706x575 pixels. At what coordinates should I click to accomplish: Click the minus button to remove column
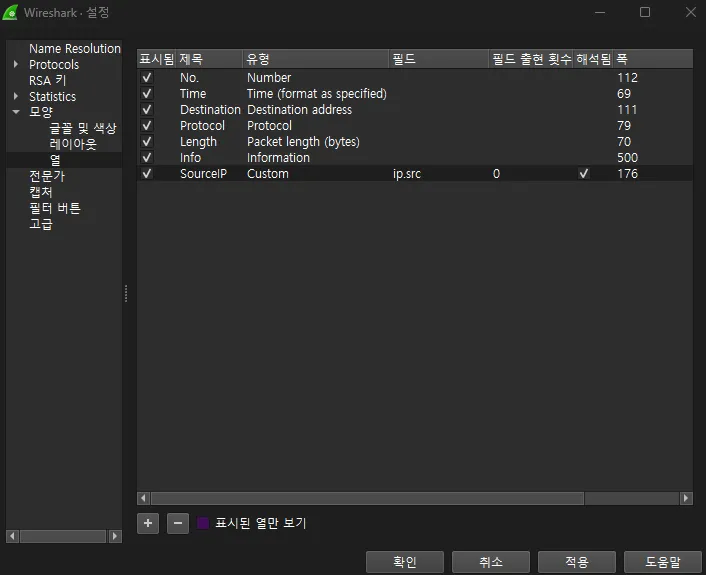pyautogui.click(x=178, y=523)
